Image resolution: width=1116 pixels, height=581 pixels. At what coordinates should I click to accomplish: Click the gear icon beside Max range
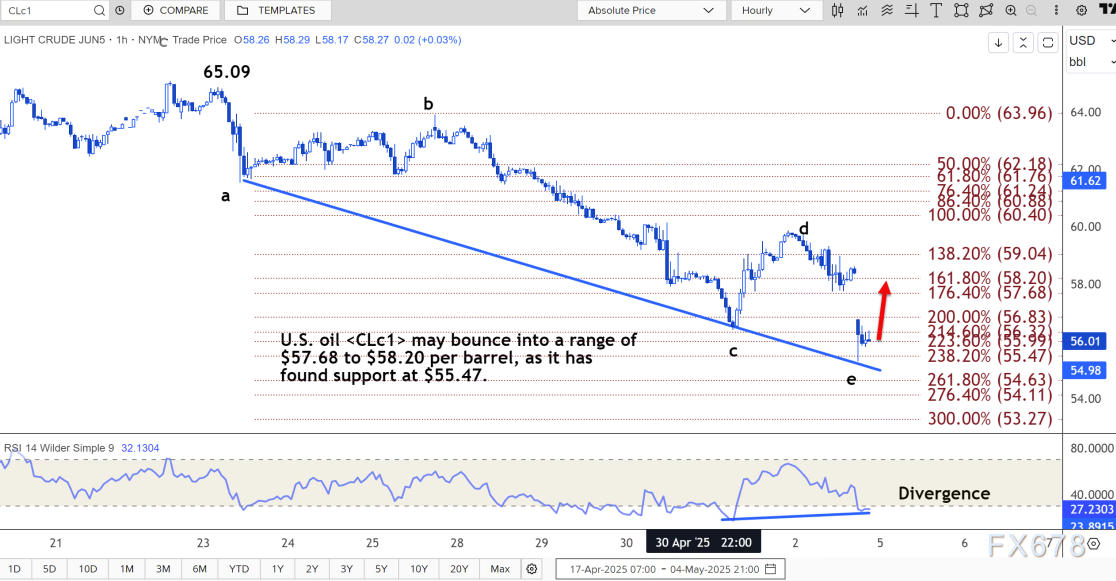coord(532,569)
